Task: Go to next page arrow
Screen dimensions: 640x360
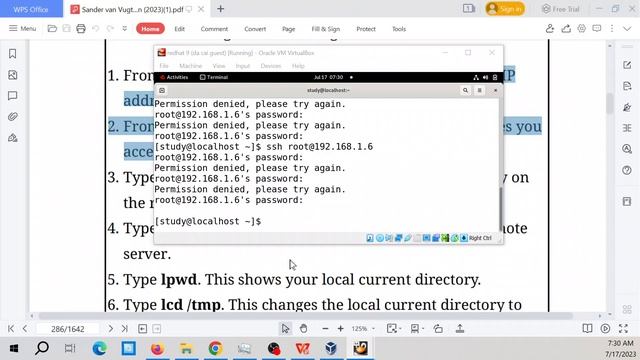Action: point(110,329)
